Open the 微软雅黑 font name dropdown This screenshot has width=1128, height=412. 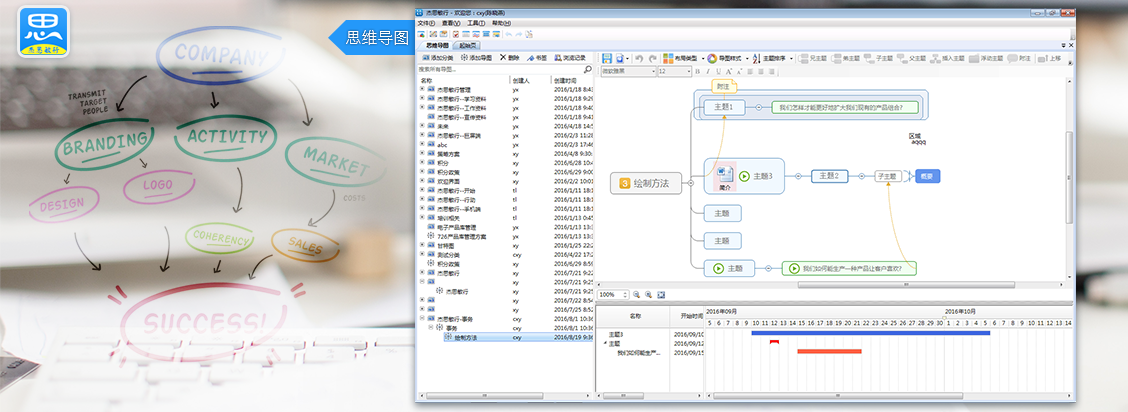[x=628, y=71]
